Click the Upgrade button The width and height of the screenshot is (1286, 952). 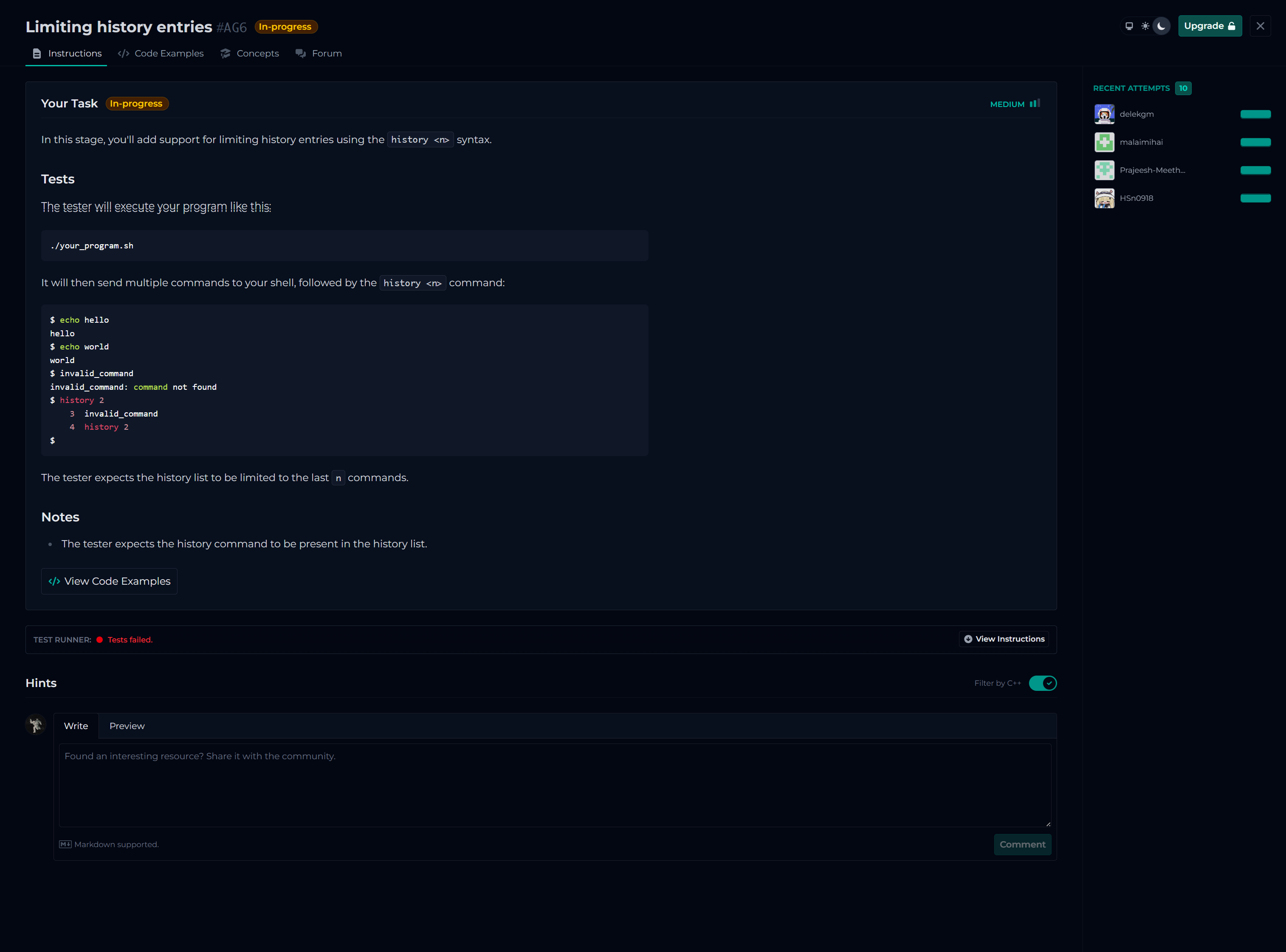[x=1209, y=26]
